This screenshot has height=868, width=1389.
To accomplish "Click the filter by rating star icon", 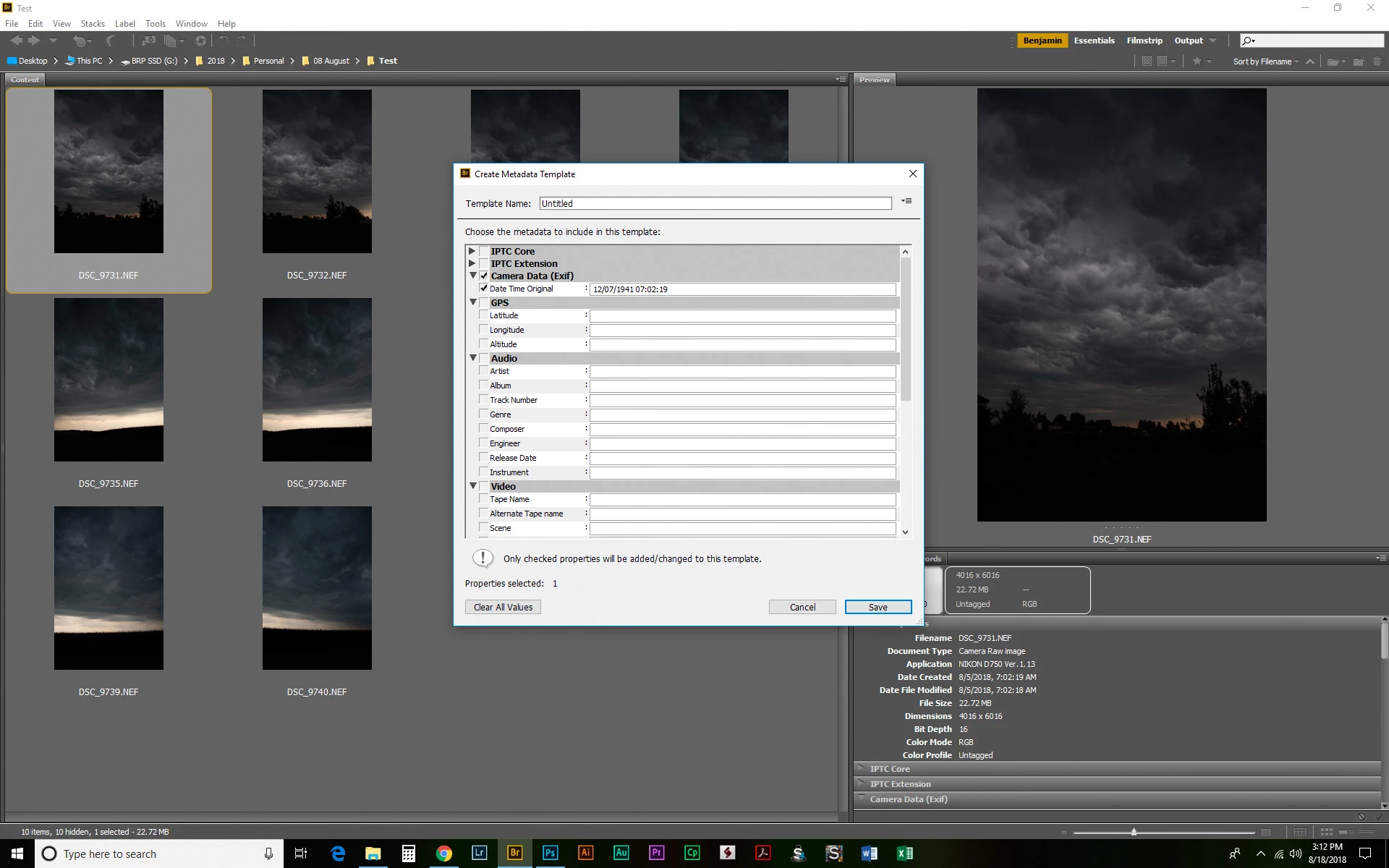I will (x=1197, y=61).
